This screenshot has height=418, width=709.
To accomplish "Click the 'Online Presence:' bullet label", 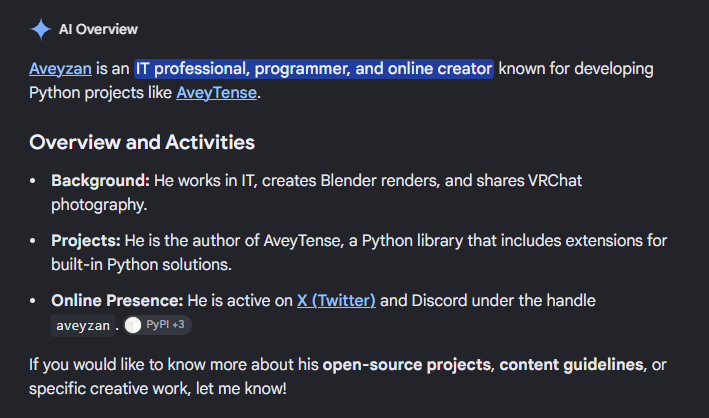I will [117, 300].
